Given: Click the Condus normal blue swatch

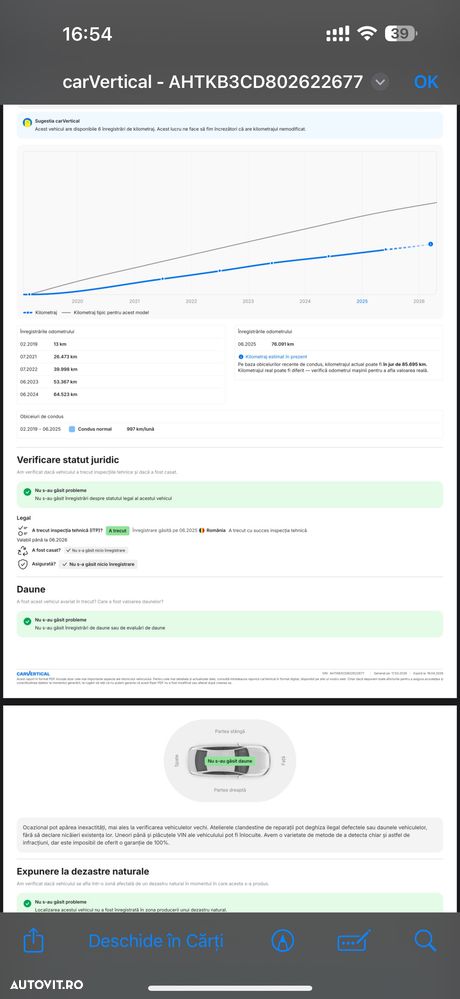Looking at the screenshot, I should coord(72,429).
